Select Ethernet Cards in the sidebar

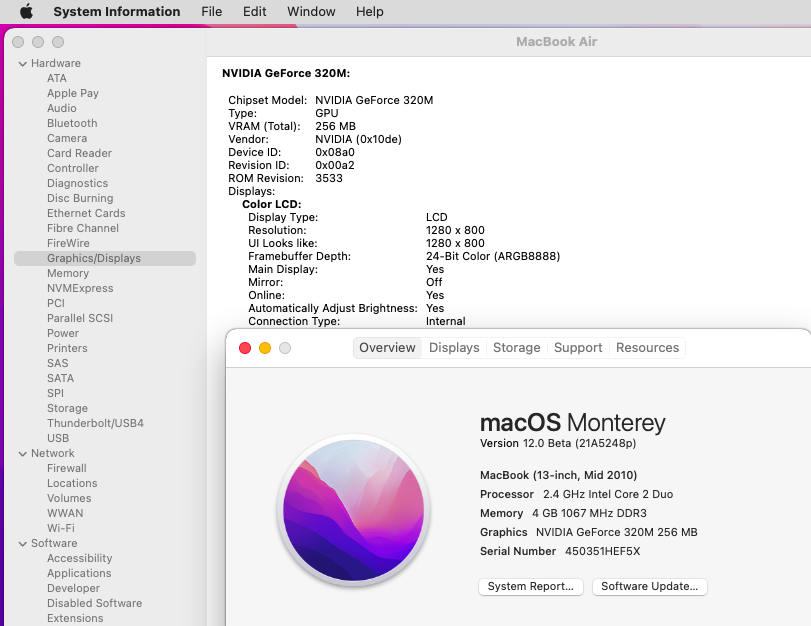86,213
